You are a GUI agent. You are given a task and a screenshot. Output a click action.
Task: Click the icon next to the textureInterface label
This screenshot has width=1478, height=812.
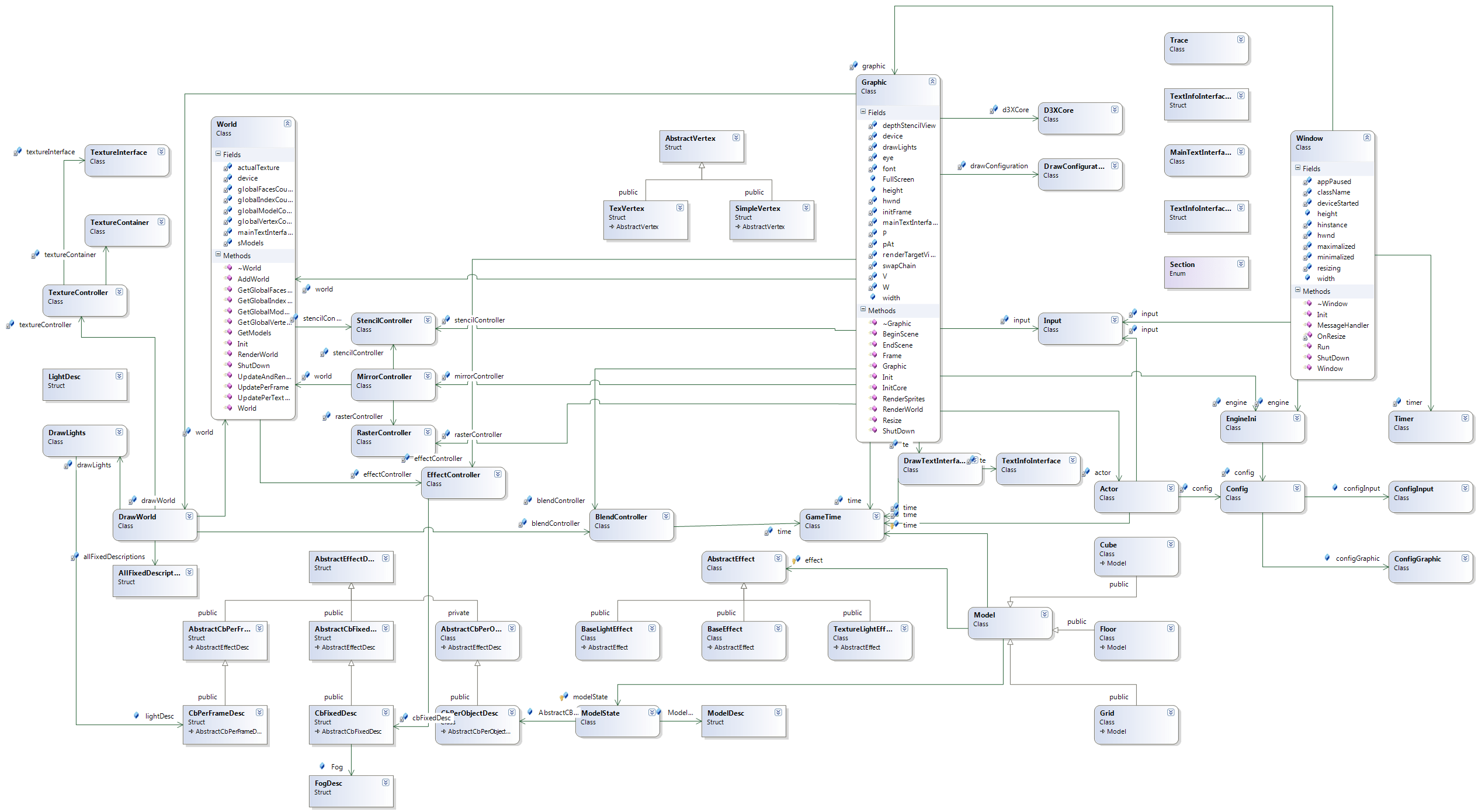(x=18, y=152)
